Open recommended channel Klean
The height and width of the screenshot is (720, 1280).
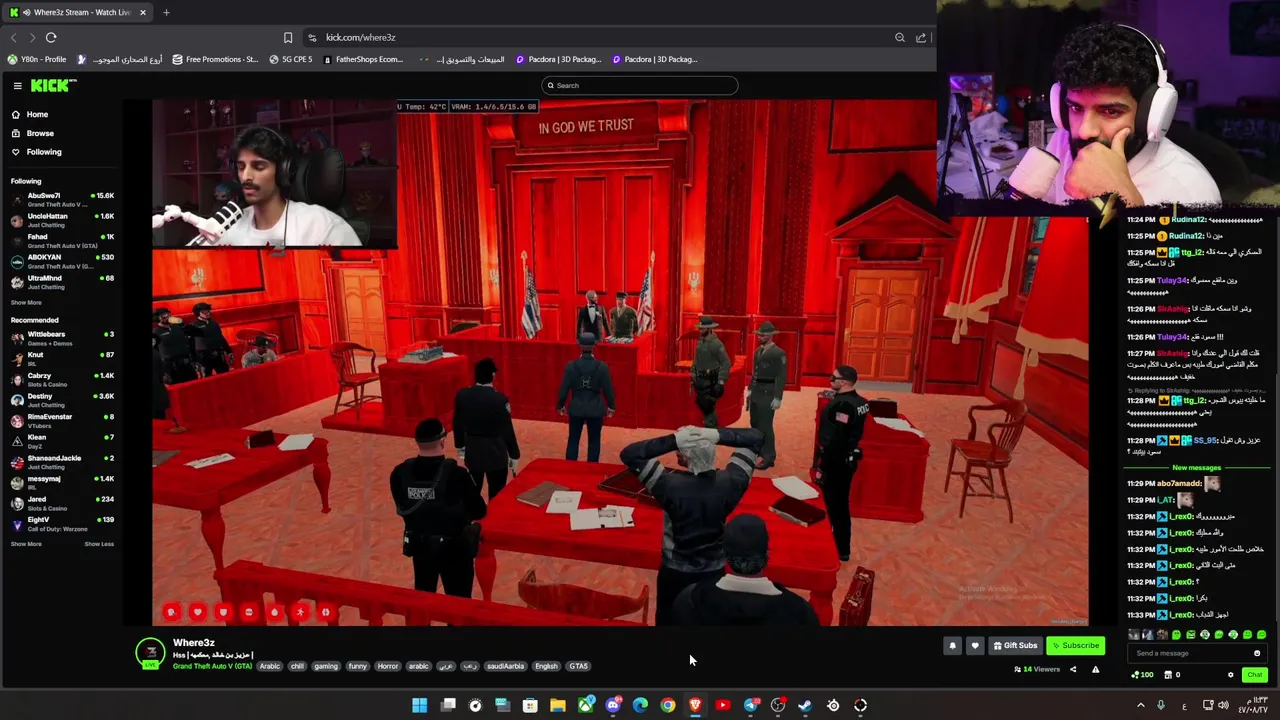[x=62, y=441]
